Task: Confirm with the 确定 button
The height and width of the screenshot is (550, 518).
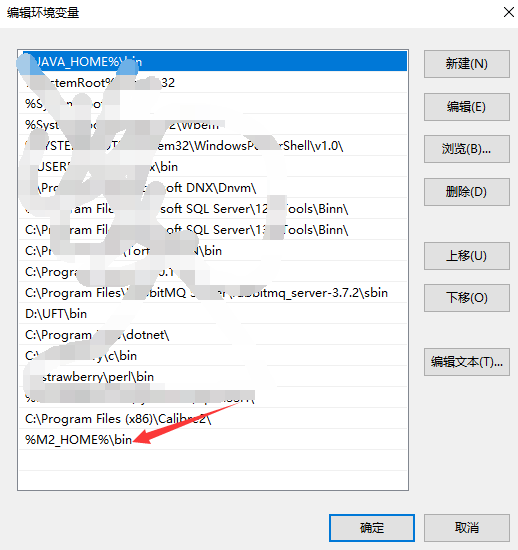Action: (372, 528)
